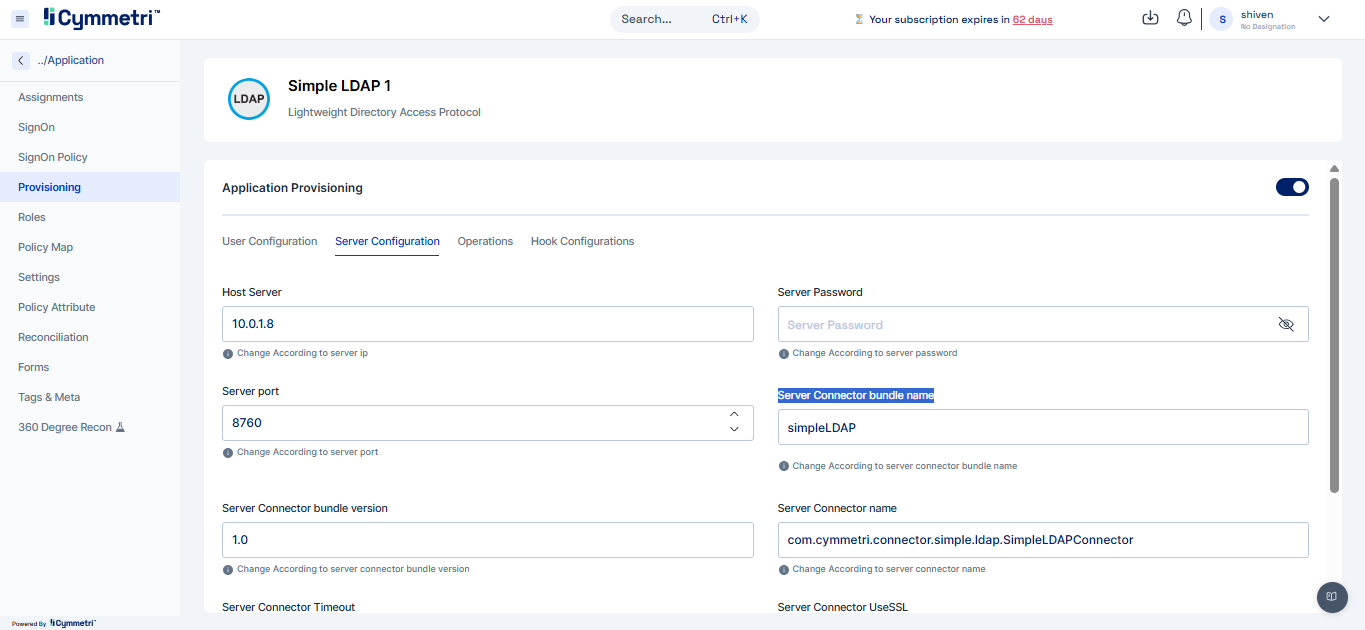1365x630 pixels.
Task: Click the 'Server Connector Timeout' label
Action: coord(288,607)
